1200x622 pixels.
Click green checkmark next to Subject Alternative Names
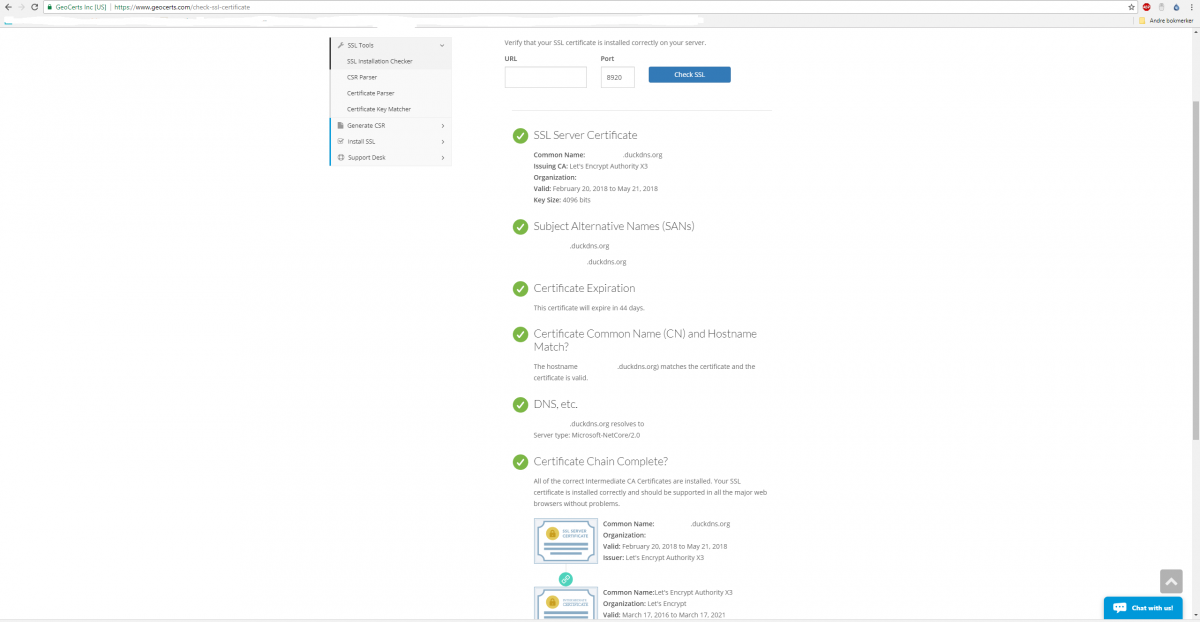click(x=520, y=226)
